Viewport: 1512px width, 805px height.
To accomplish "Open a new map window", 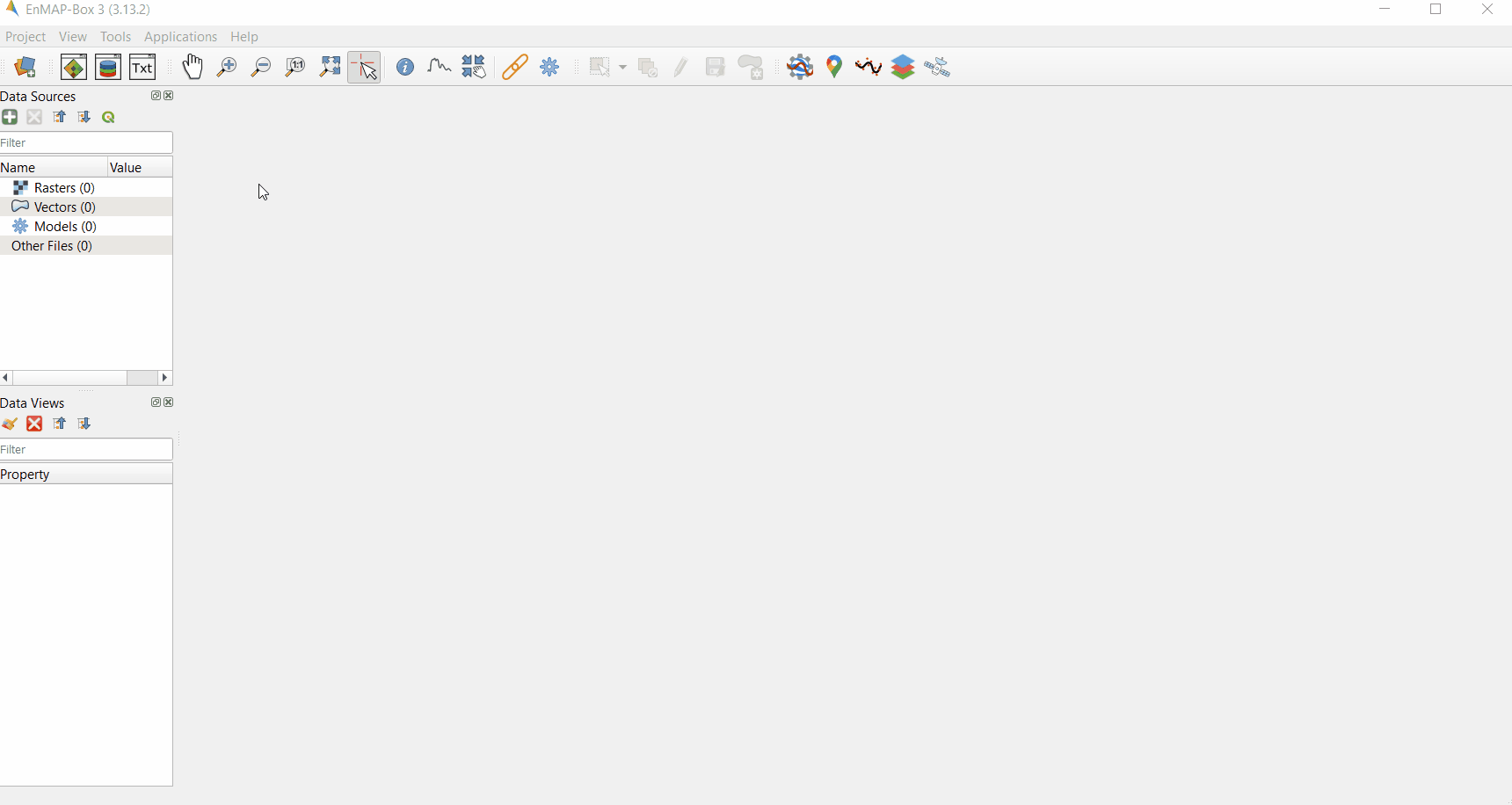I will click(x=74, y=68).
